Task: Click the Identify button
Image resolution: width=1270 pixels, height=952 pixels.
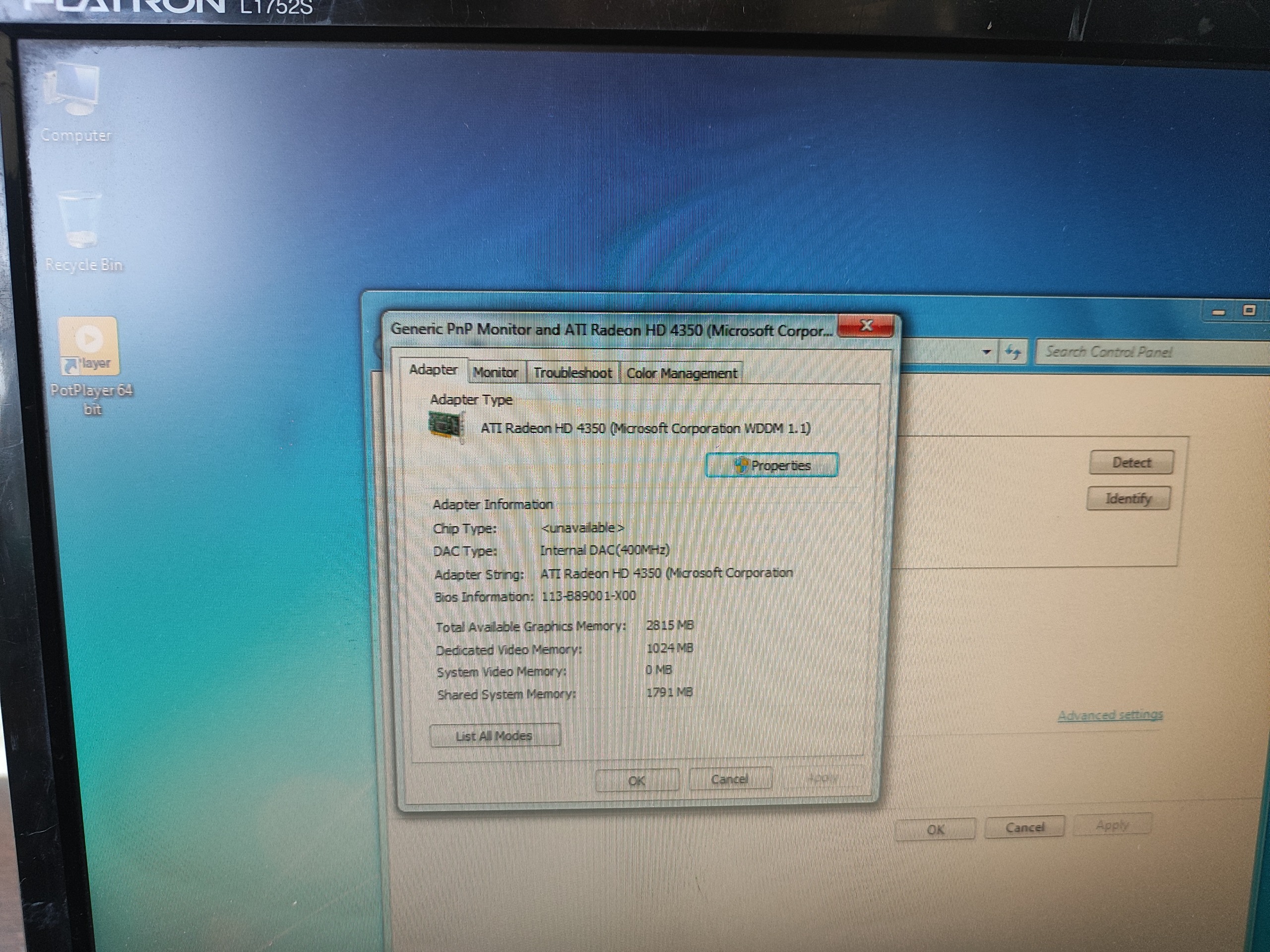Action: point(1128,498)
